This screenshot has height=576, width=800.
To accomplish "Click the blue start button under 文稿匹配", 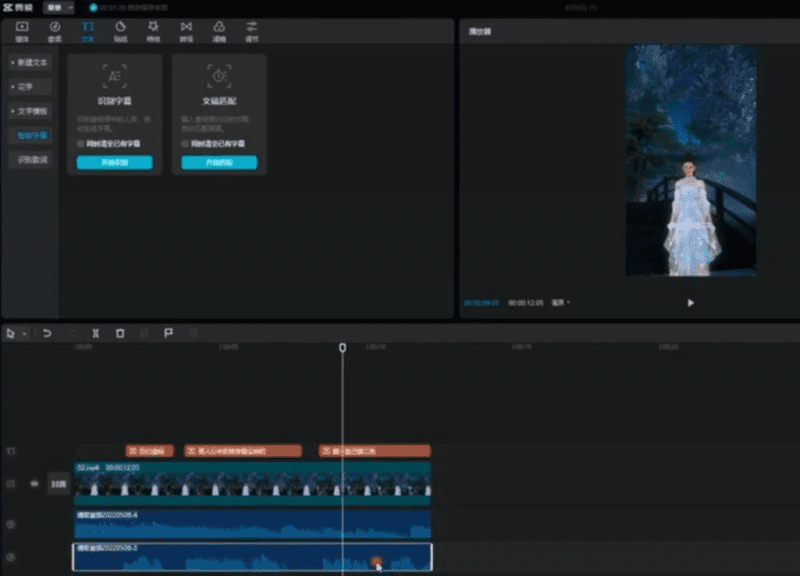I will click(x=219, y=162).
